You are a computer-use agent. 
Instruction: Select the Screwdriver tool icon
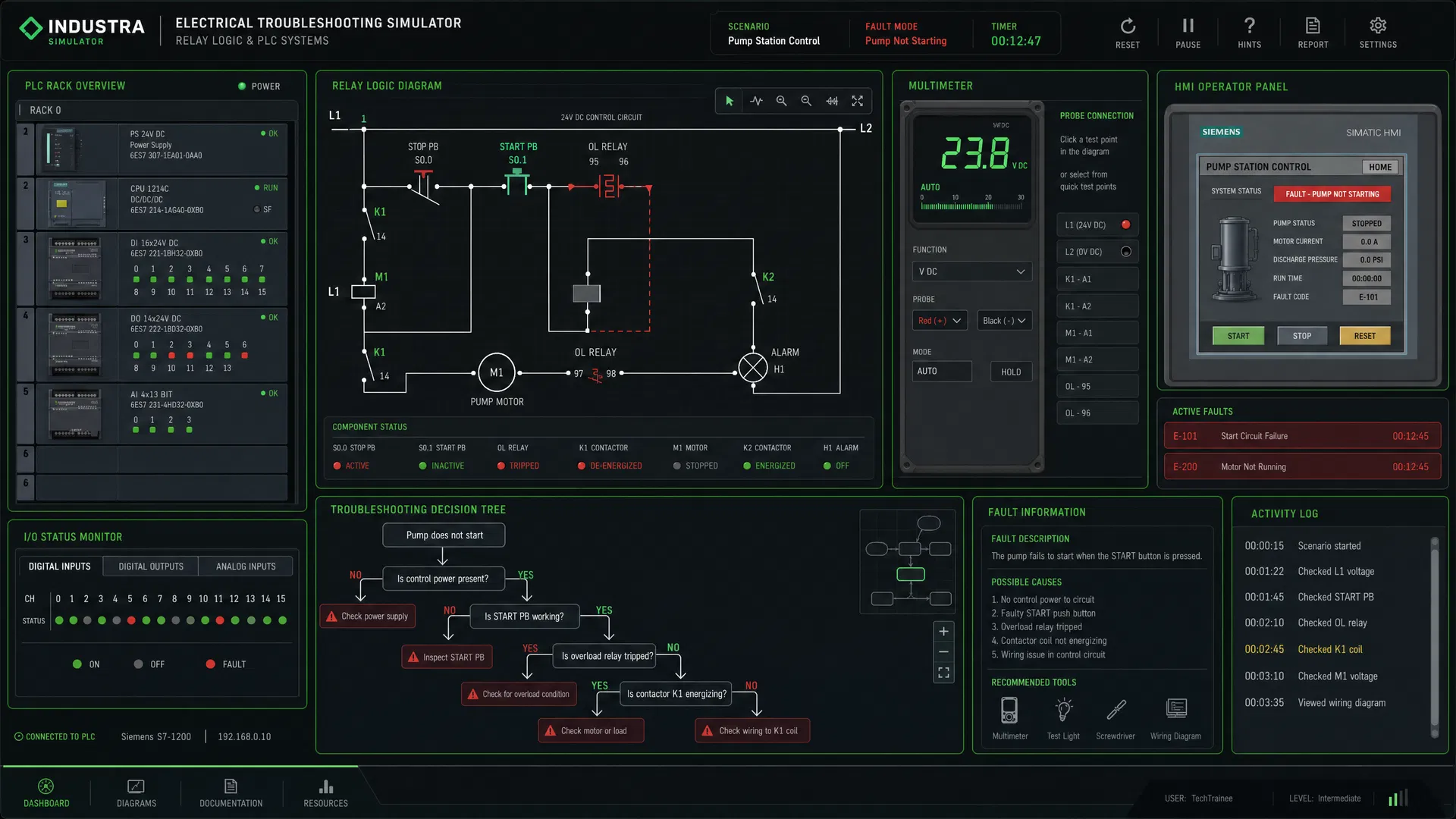pos(1116,711)
